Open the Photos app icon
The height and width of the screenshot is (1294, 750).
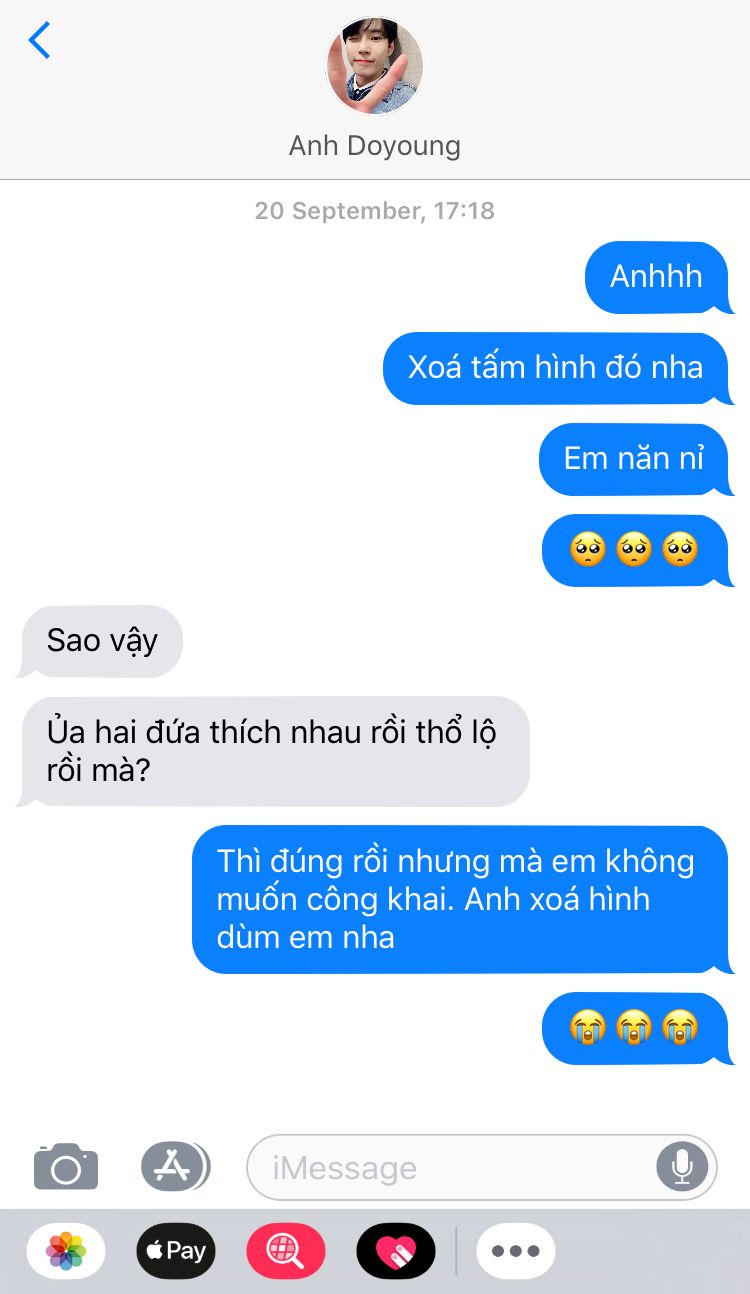66,1251
